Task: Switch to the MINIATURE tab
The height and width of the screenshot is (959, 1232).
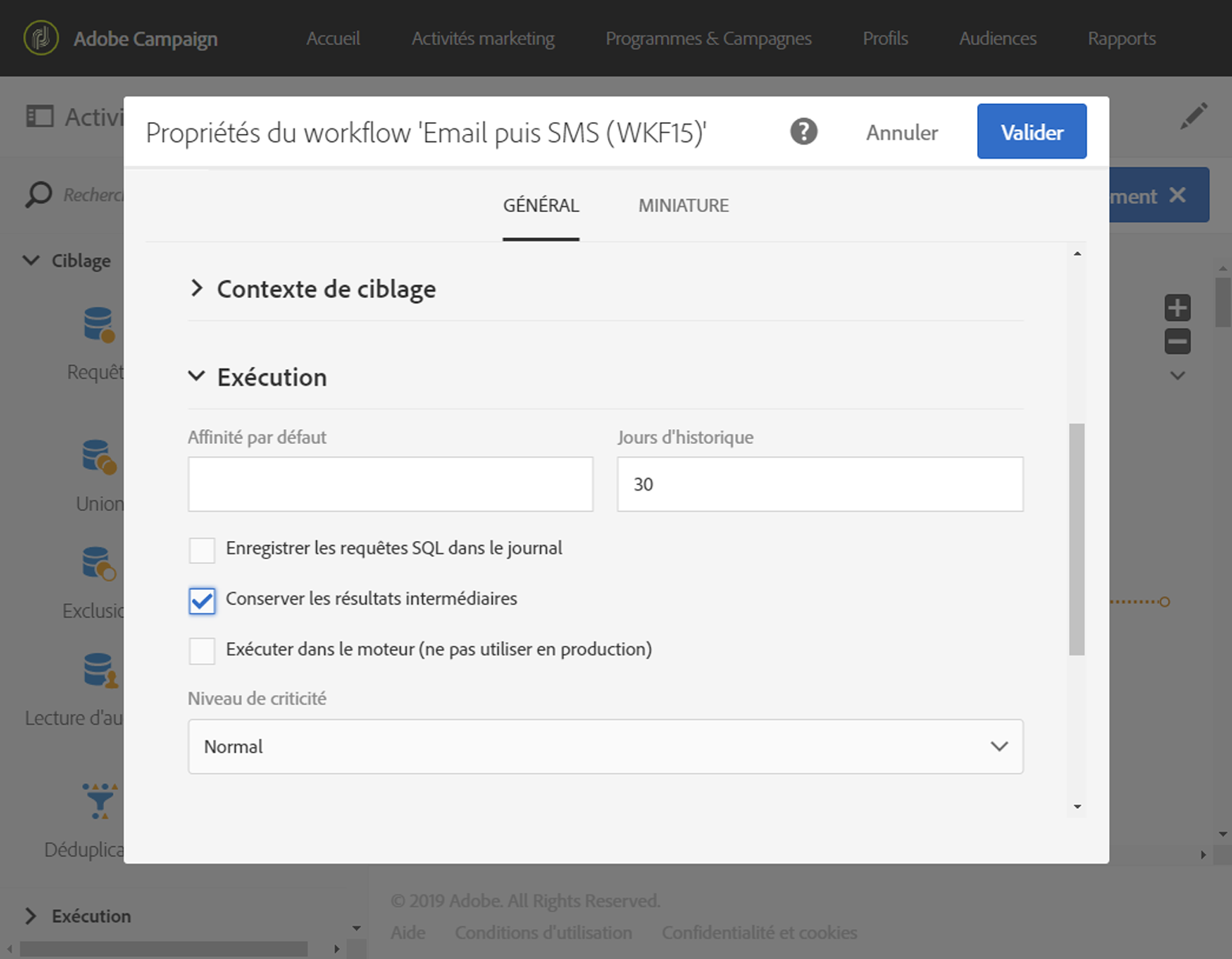Action: [683, 206]
